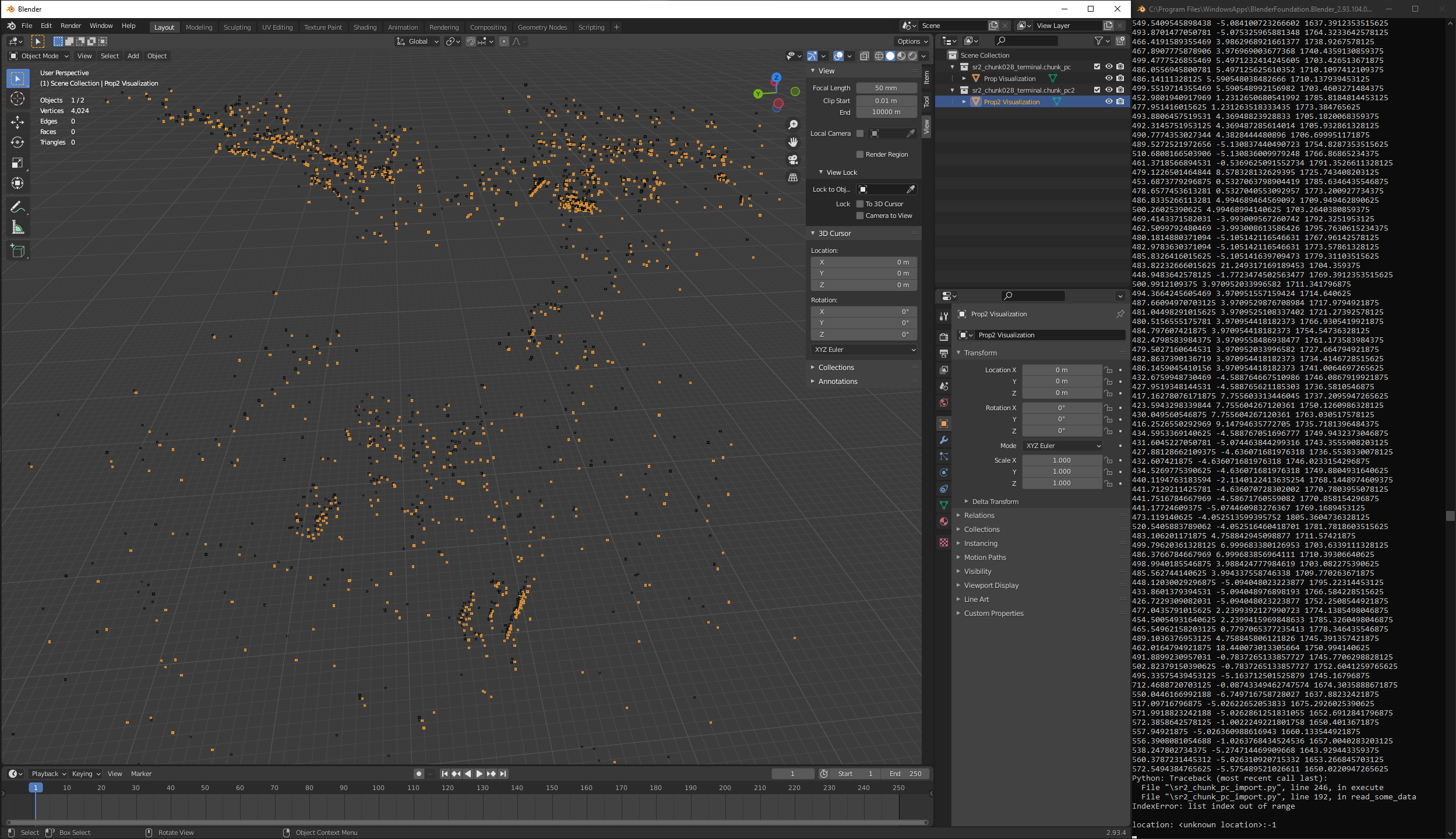Open the Marker menu in timeline
The image size is (1456, 839).
141,774
